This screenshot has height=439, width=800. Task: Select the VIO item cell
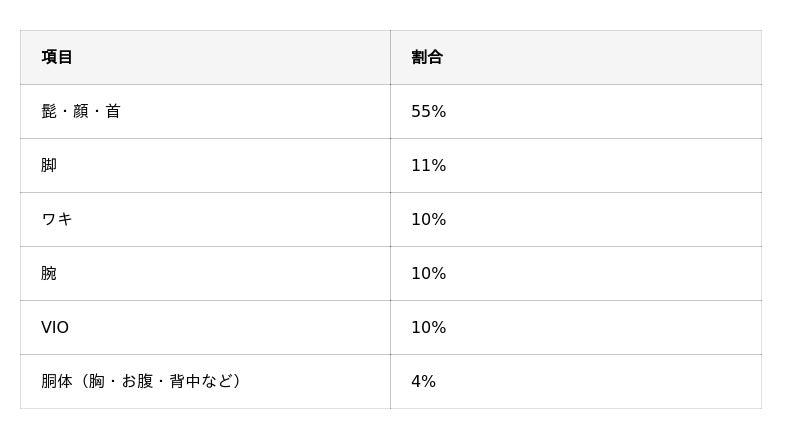coord(55,328)
